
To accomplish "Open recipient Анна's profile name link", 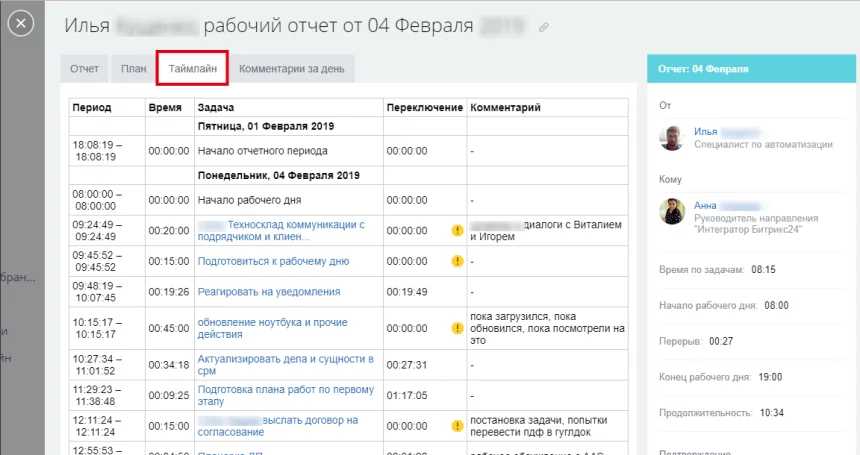I will tap(707, 204).
